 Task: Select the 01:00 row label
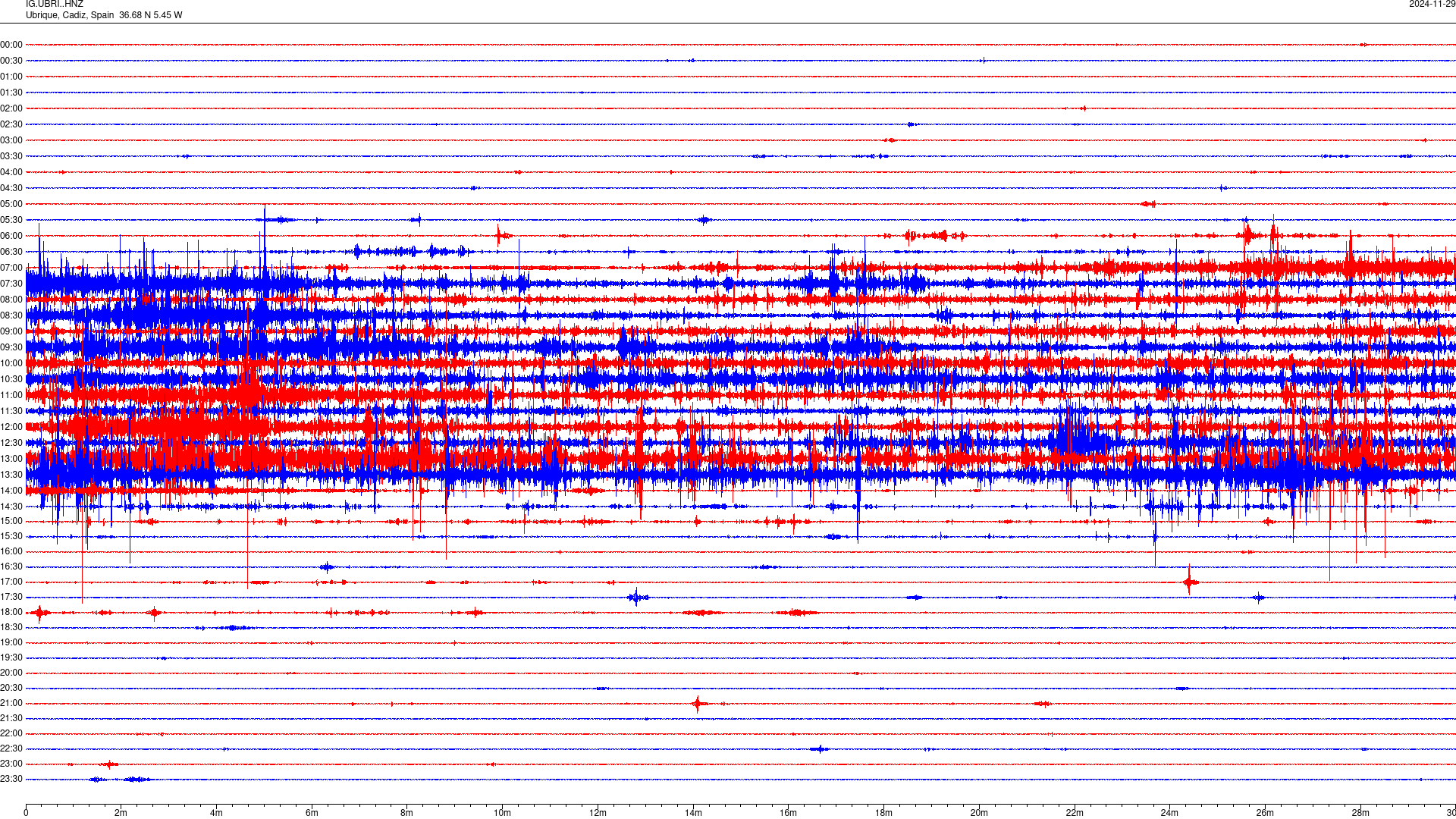(11, 77)
